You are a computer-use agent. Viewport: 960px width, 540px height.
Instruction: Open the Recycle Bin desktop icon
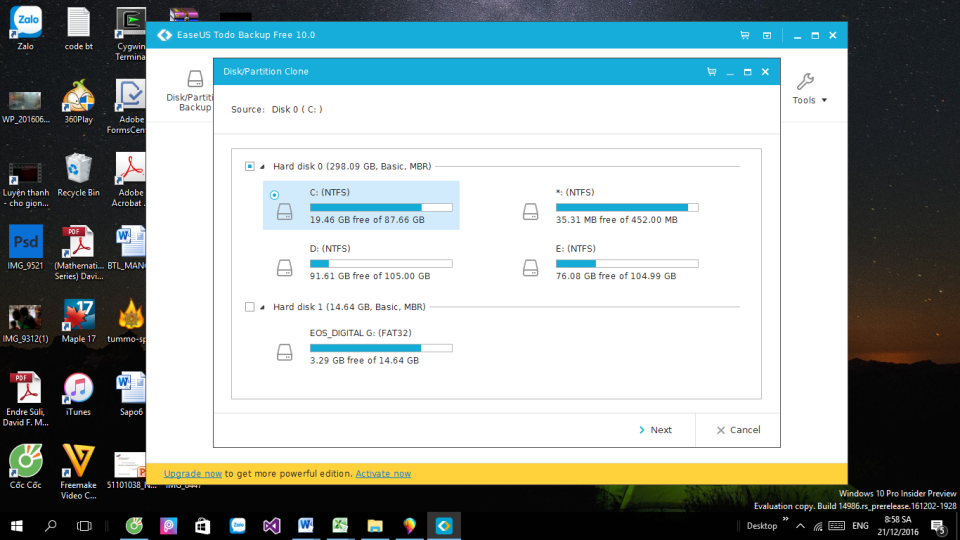78,174
